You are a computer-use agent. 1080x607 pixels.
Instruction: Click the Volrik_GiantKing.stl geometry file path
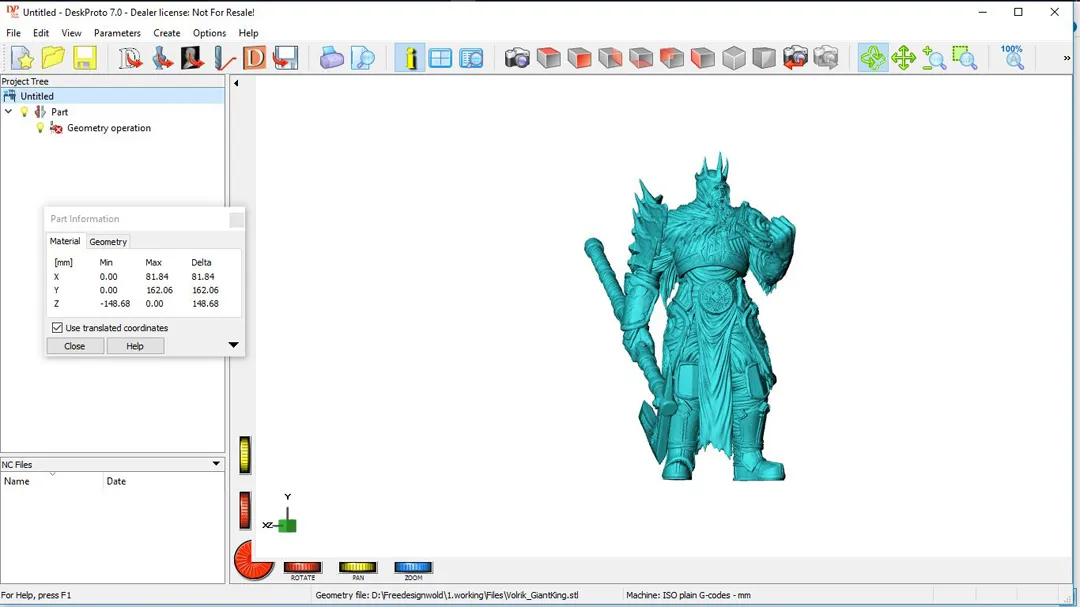[447, 595]
